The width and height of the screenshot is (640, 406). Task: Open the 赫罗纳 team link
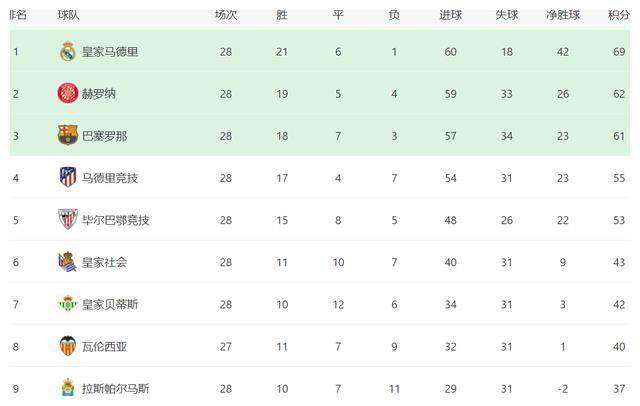(98, 93)
